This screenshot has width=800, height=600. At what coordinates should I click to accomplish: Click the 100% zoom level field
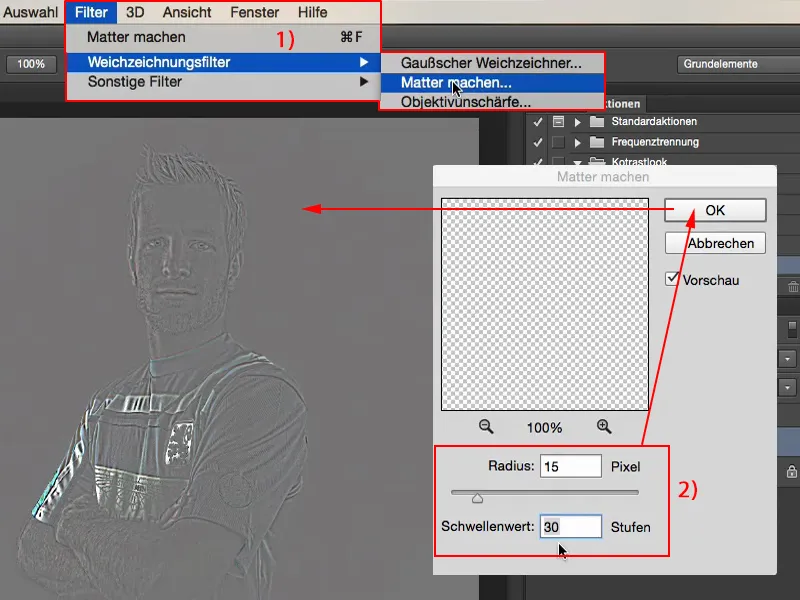tap(31, 64)
